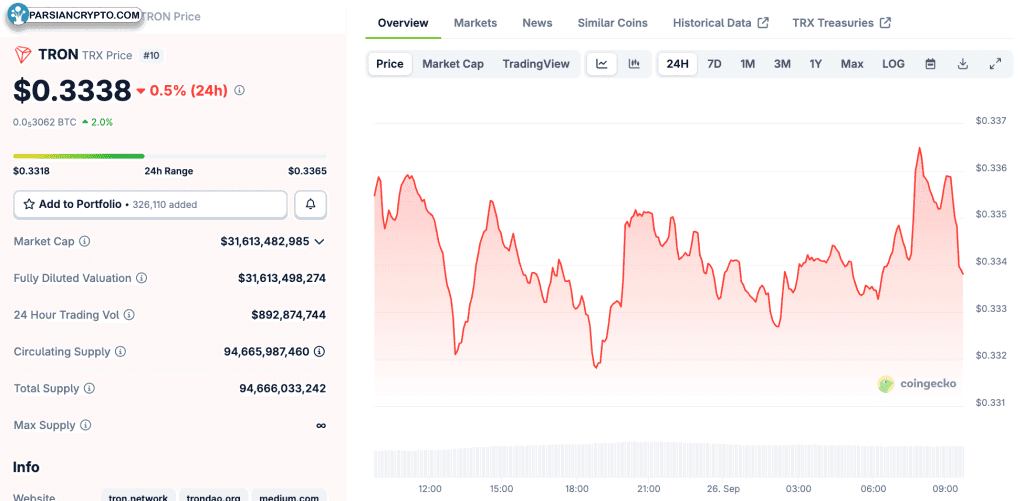Expand the Market Cap value chevron
The image size is (1024, 501).
tap(319, 242)
